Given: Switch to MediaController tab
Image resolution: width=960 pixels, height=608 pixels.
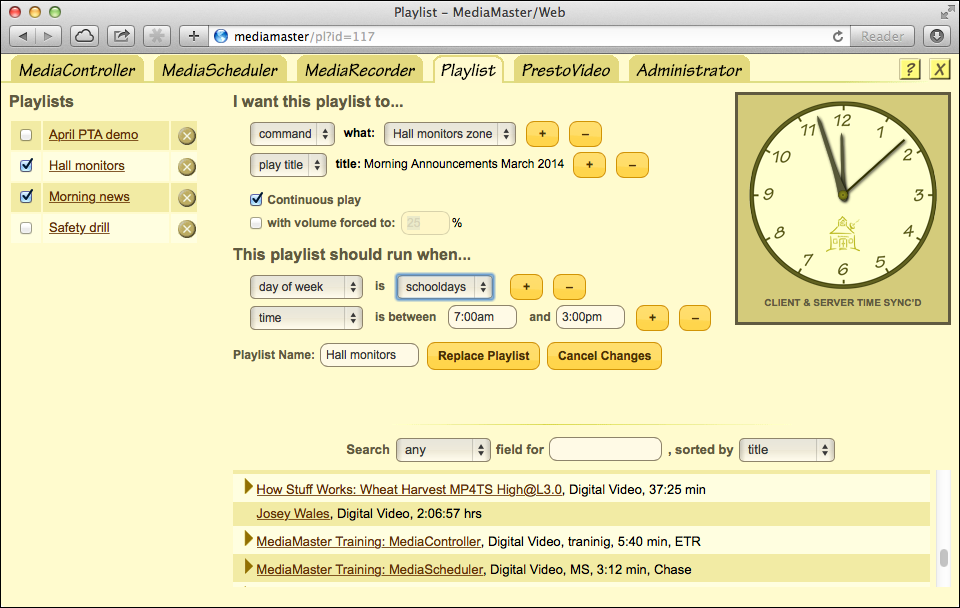Looking at the screenshot, I should click(77, 70).
